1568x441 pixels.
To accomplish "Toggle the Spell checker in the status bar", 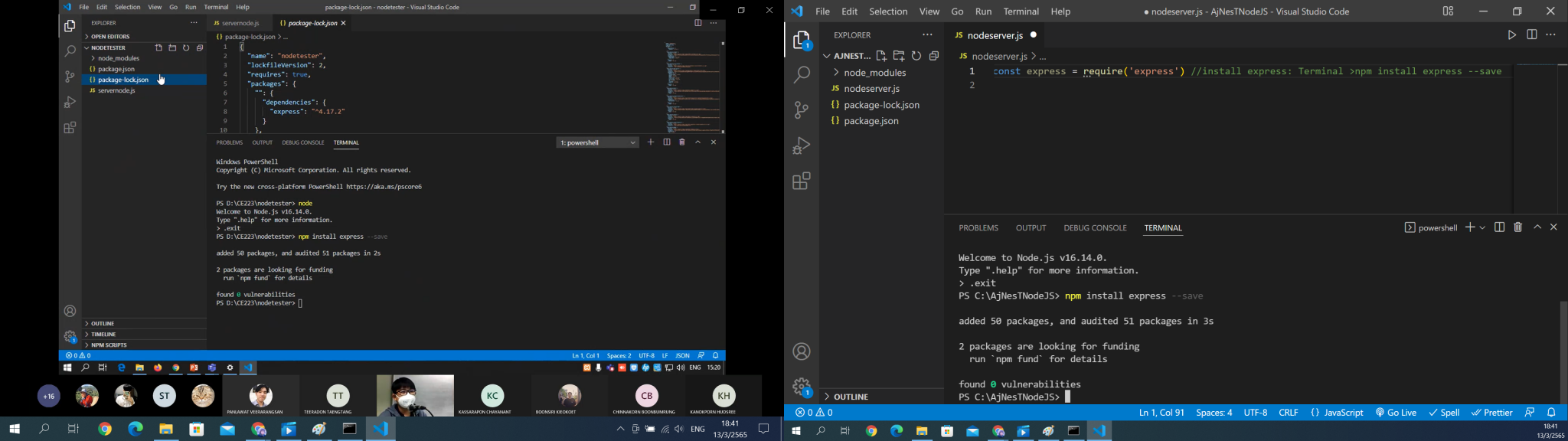I will click(x=1444, y=413).
